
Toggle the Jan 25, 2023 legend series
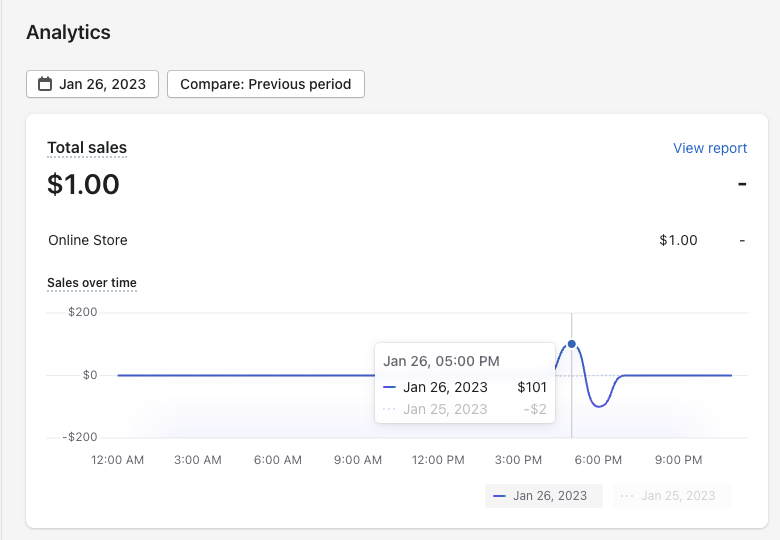point(672,495)
